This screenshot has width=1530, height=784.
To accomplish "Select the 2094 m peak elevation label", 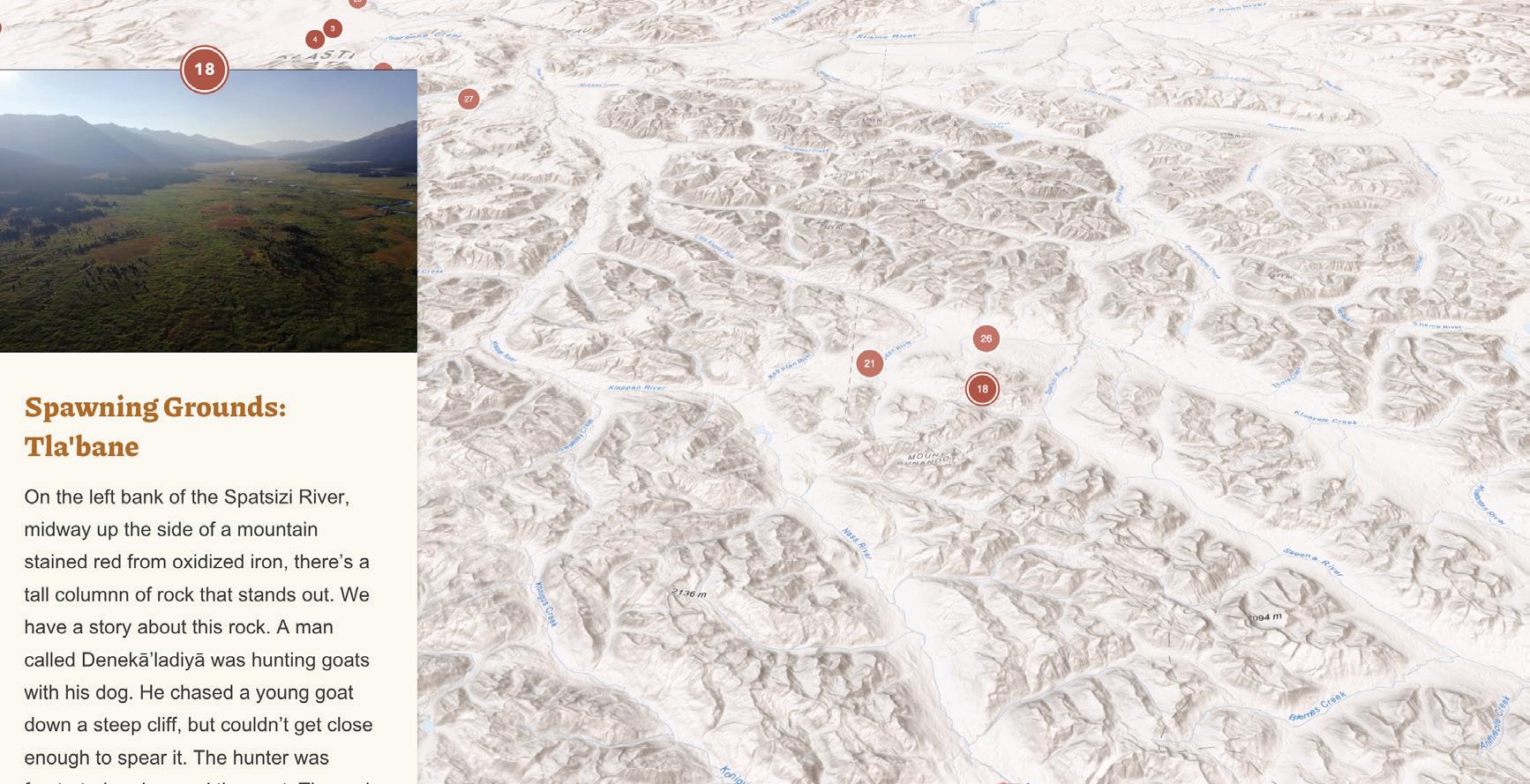I will (1264, 616).
